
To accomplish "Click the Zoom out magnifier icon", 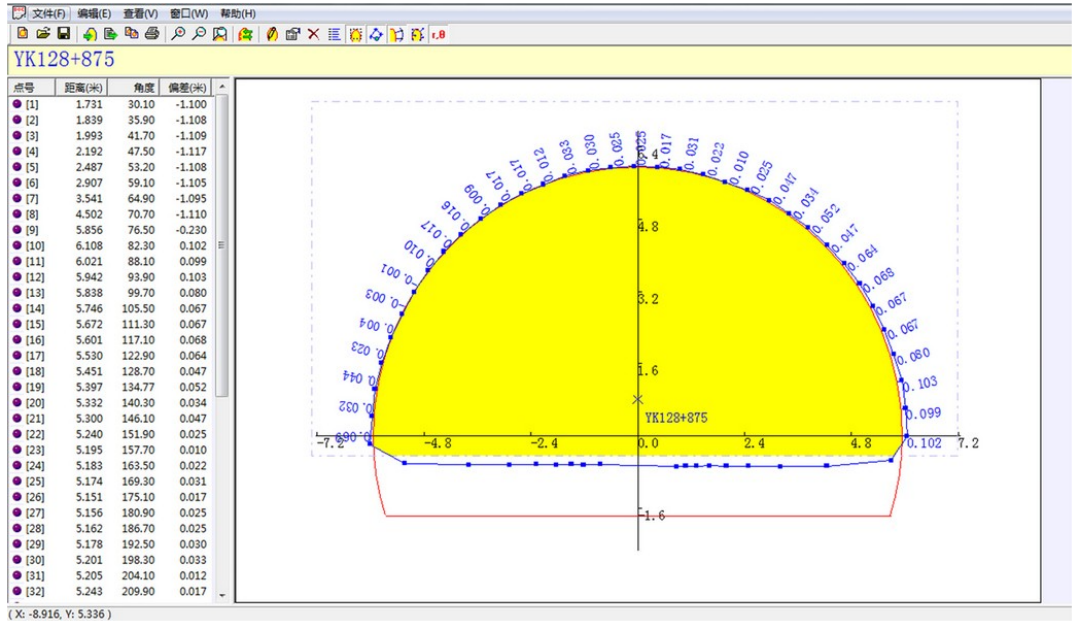I will 198,34.
